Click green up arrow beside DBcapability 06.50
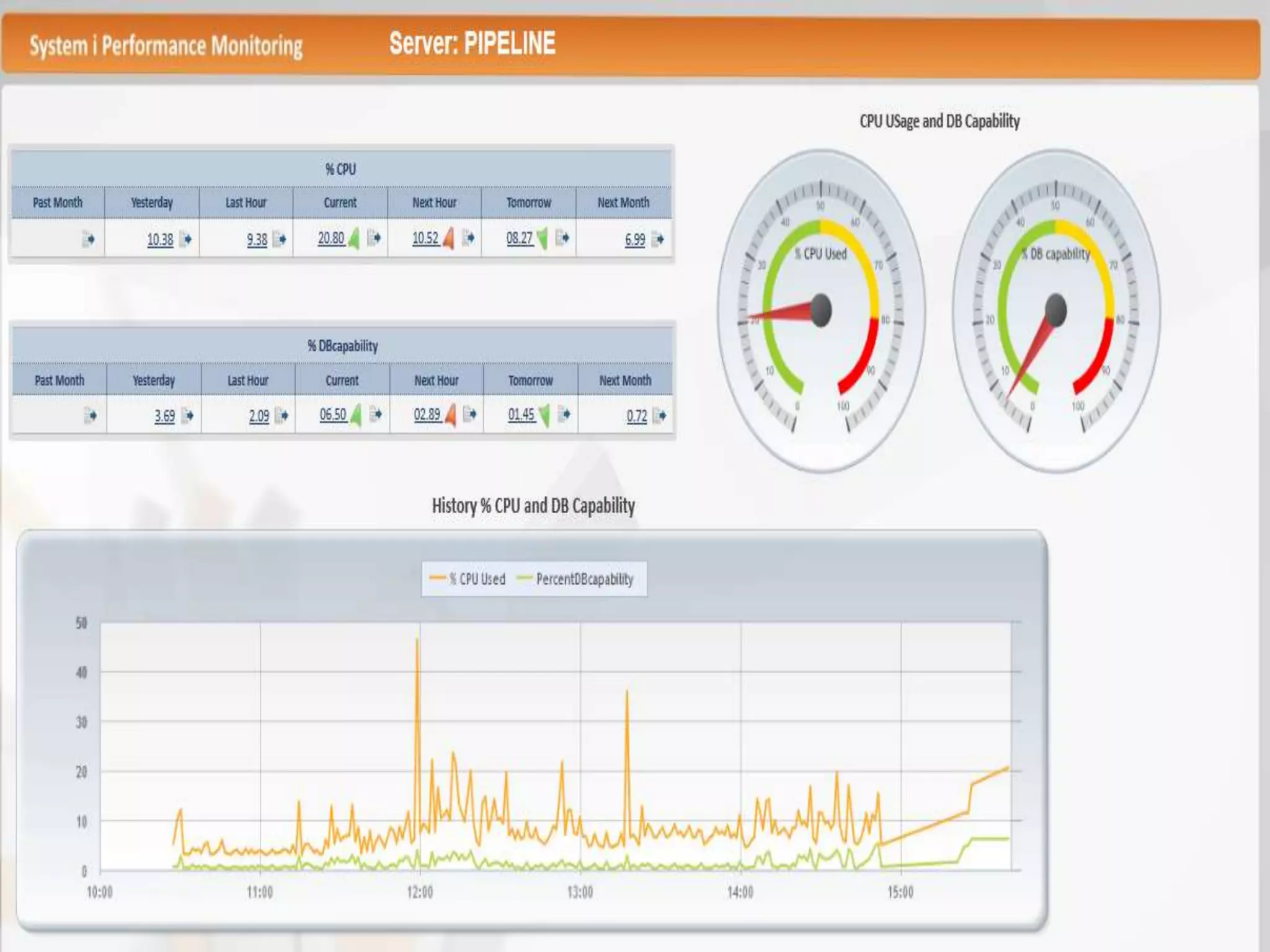 356,415
